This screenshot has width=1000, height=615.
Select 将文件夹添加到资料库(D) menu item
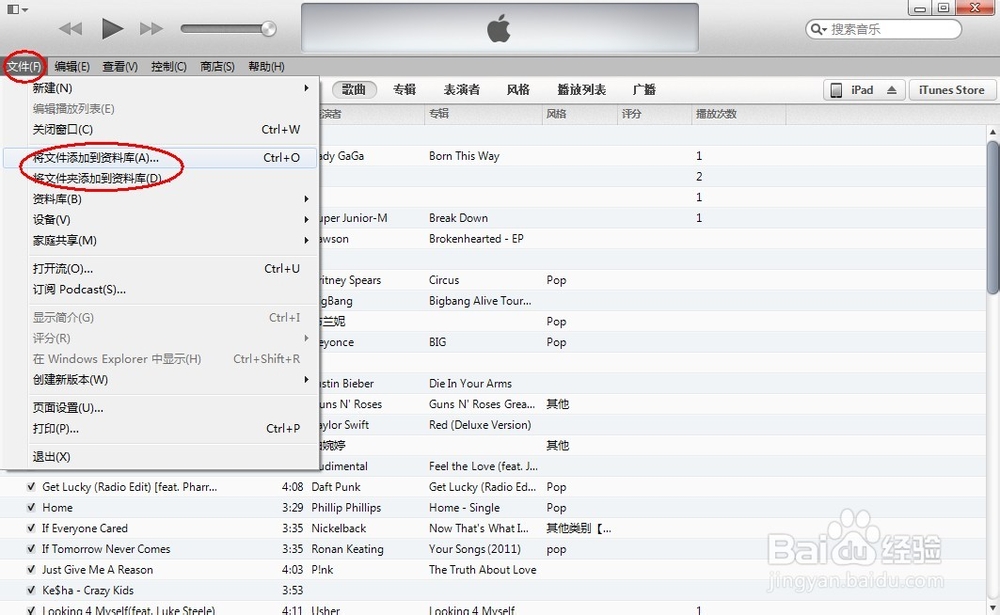click(x=159, y=178)
